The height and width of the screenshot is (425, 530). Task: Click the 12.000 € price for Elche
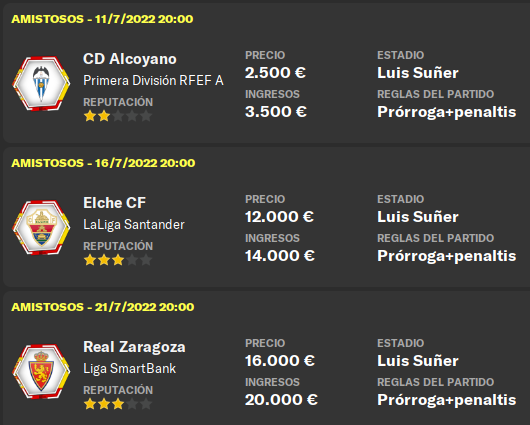280,217
